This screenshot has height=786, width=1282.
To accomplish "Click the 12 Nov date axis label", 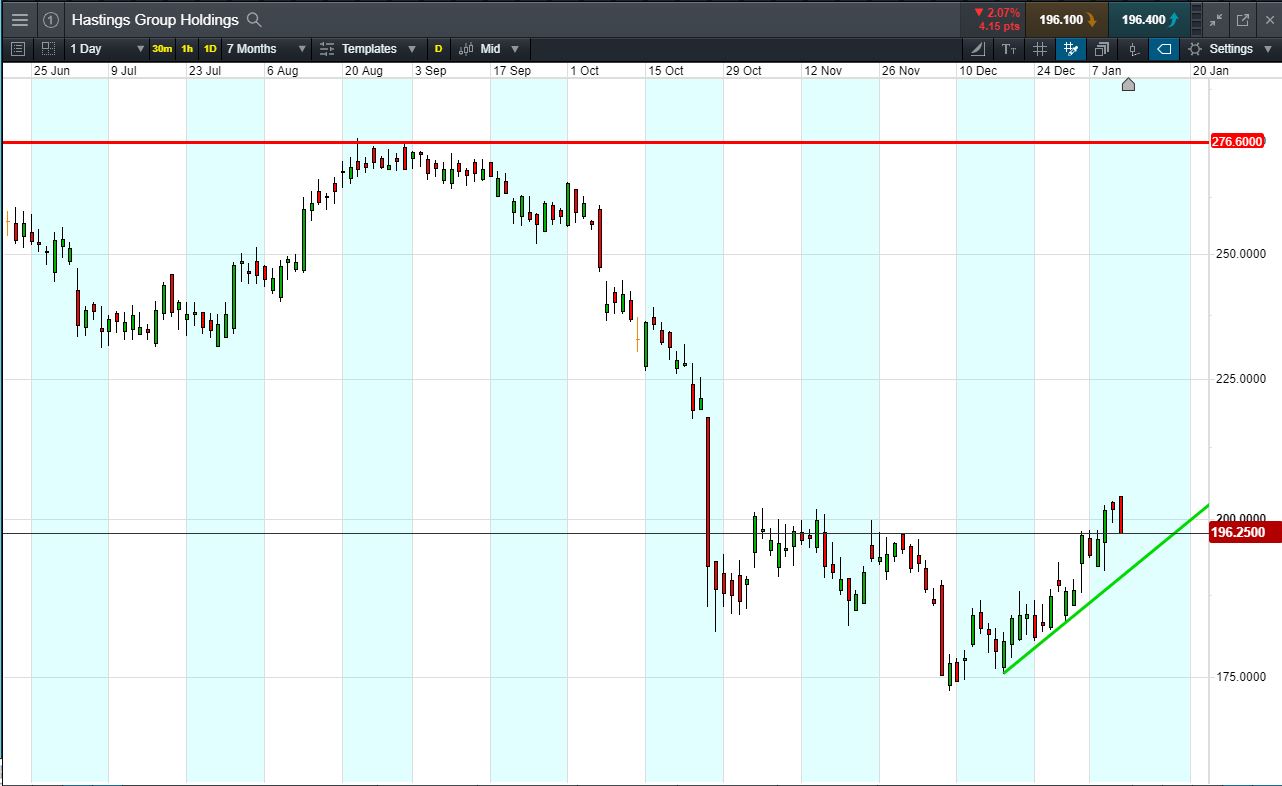I will click(823, 71).
